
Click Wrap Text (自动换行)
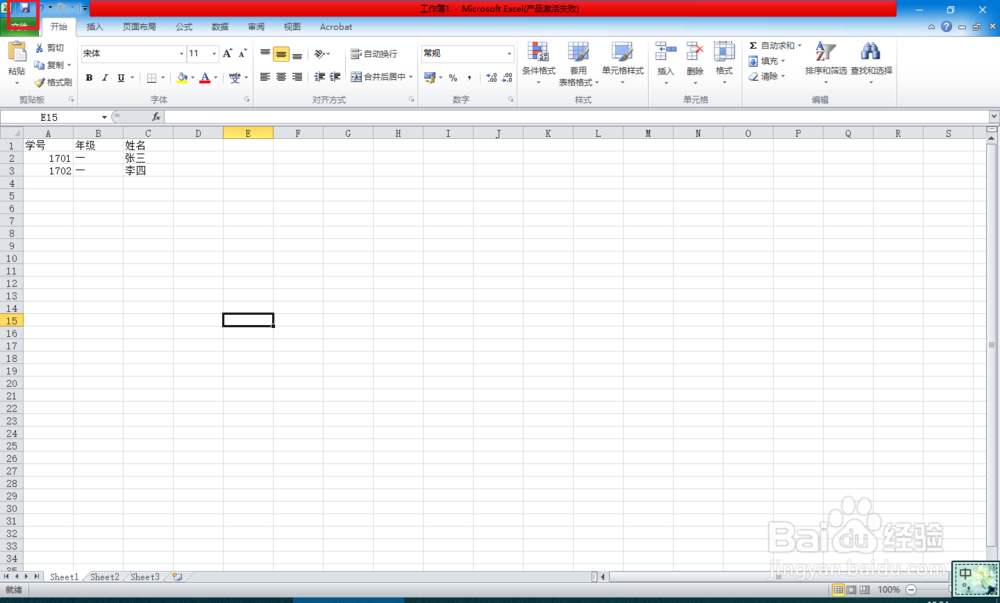tap(374, 54)
